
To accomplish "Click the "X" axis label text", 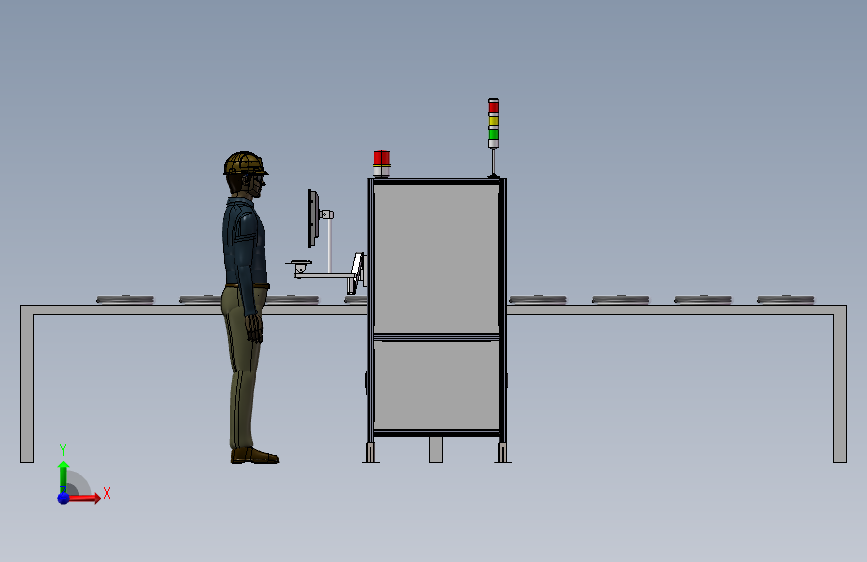I will [107, 493].
